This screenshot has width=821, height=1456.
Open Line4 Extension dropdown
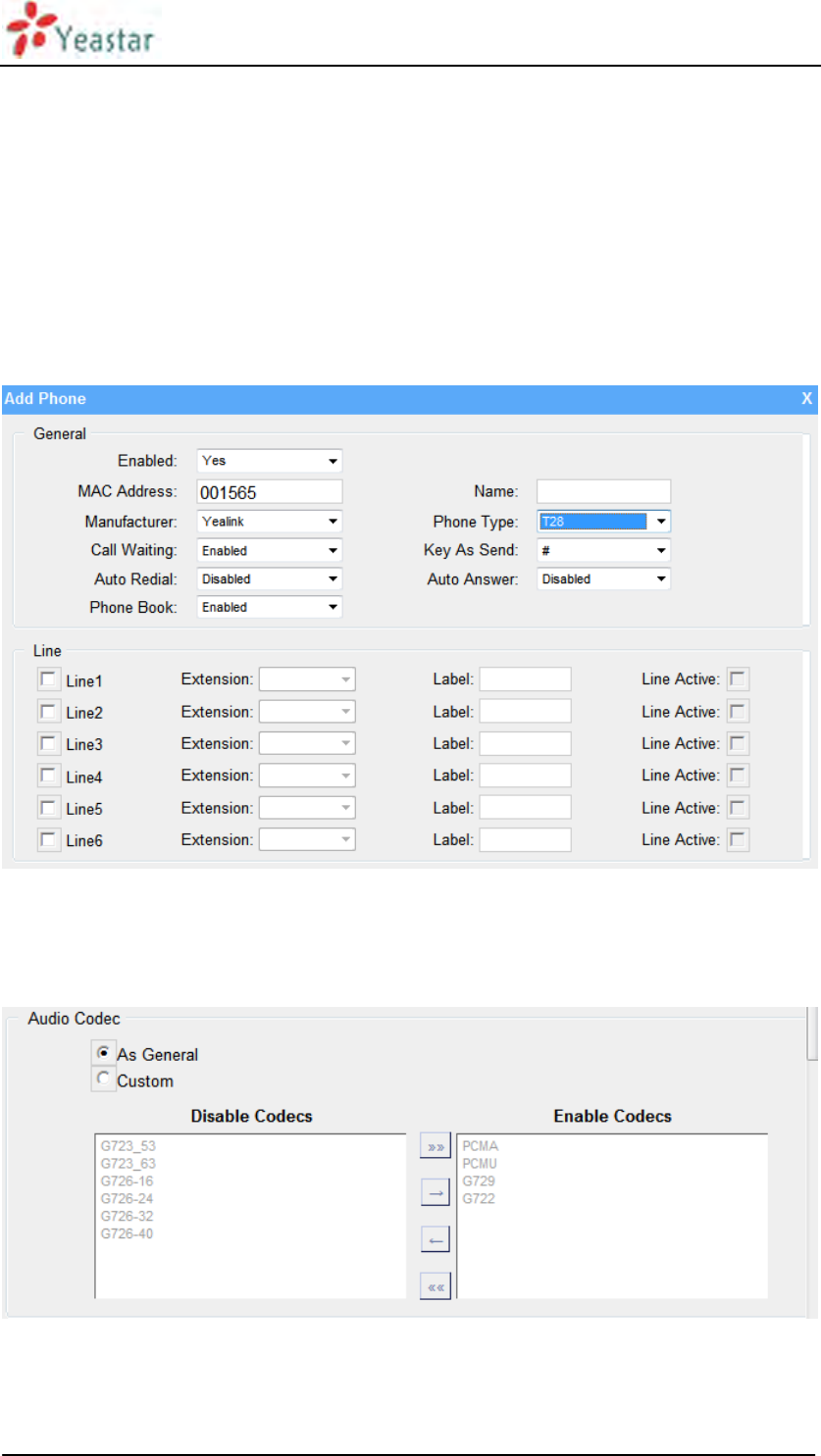[307, 776]
